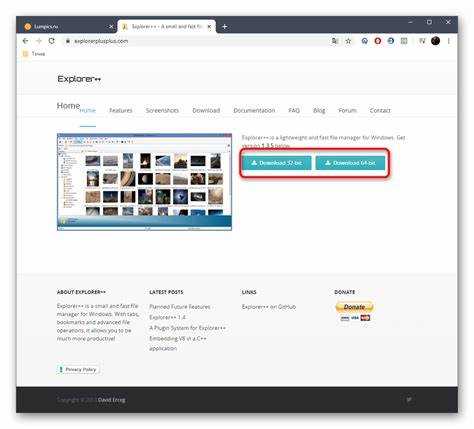Go to the Documentation page
The height and width of the screenshot is (429, 474).
[x=254, y=110]
